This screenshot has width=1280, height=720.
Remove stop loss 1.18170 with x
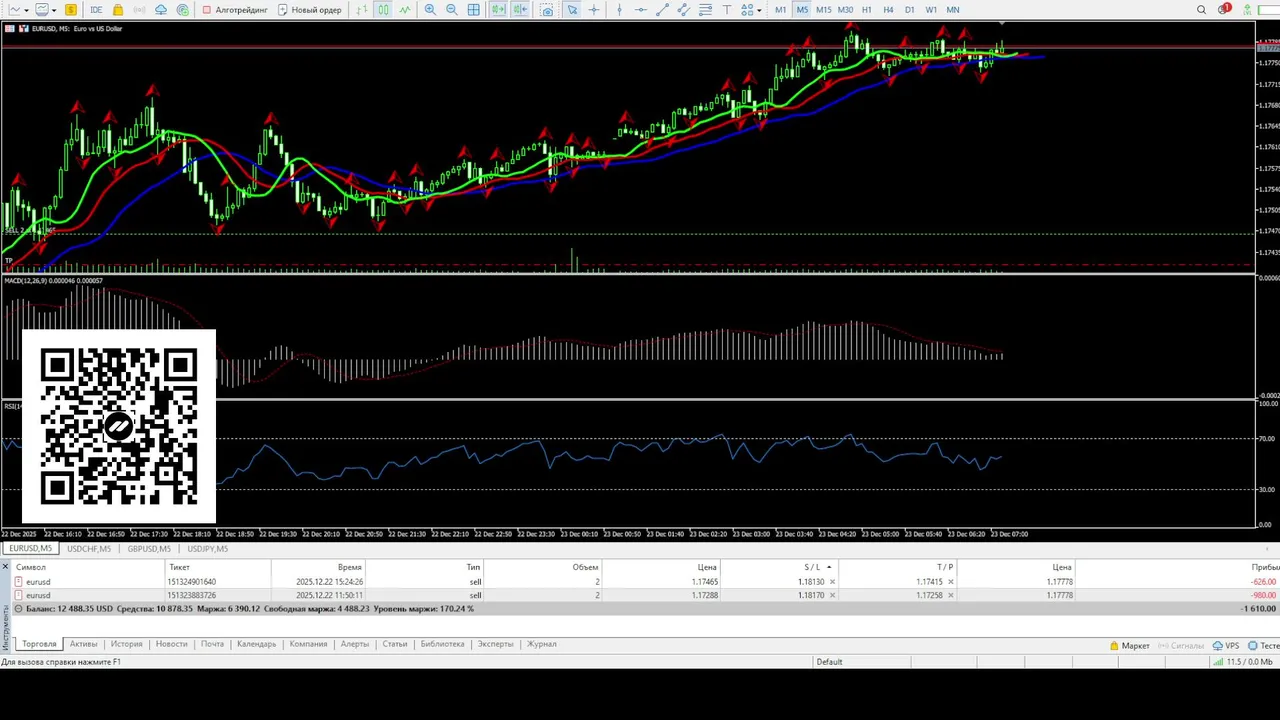832,595
